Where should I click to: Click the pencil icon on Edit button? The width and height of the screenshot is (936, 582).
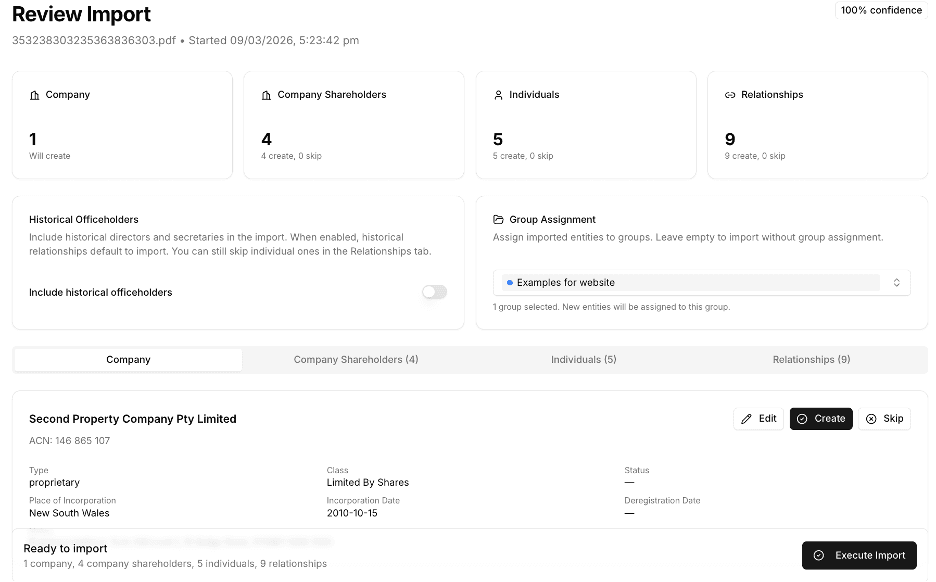pyautogui.click(x=746, y=419)
